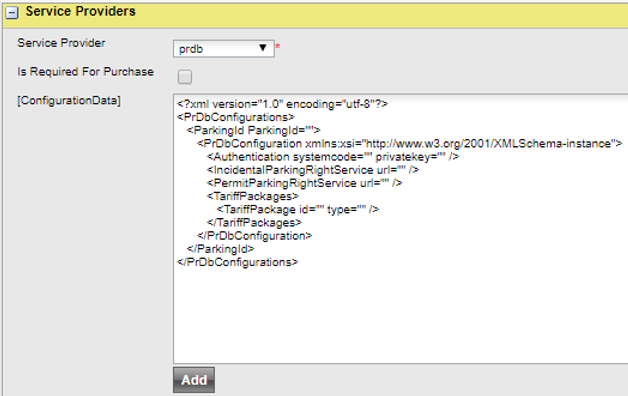The image size is (628, 396).
Task: Open the Service Provider dropdown showing prdb
Action: tap(223, 48)
